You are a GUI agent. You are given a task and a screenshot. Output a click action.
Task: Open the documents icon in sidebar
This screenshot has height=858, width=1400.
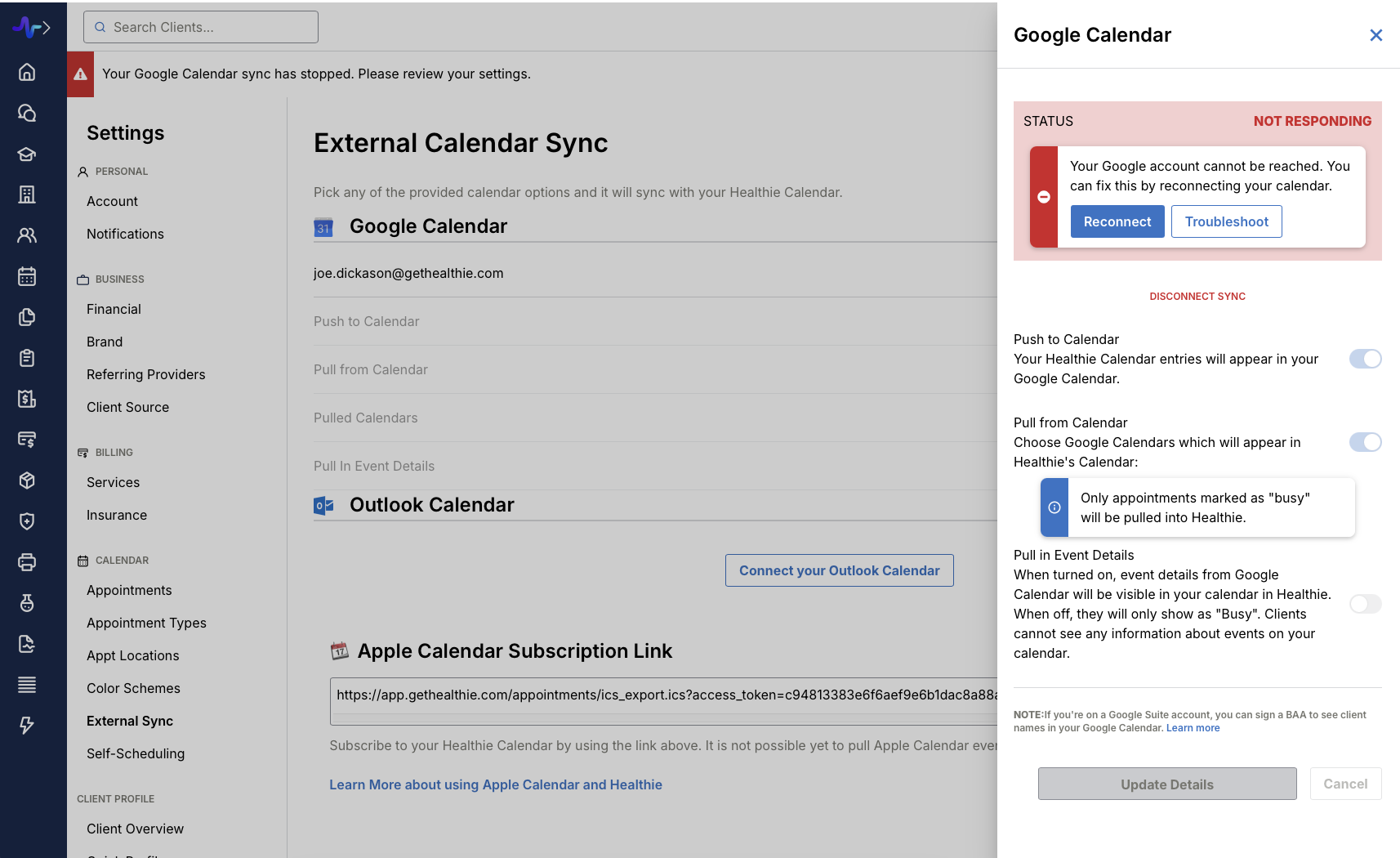tap(27, 317)
